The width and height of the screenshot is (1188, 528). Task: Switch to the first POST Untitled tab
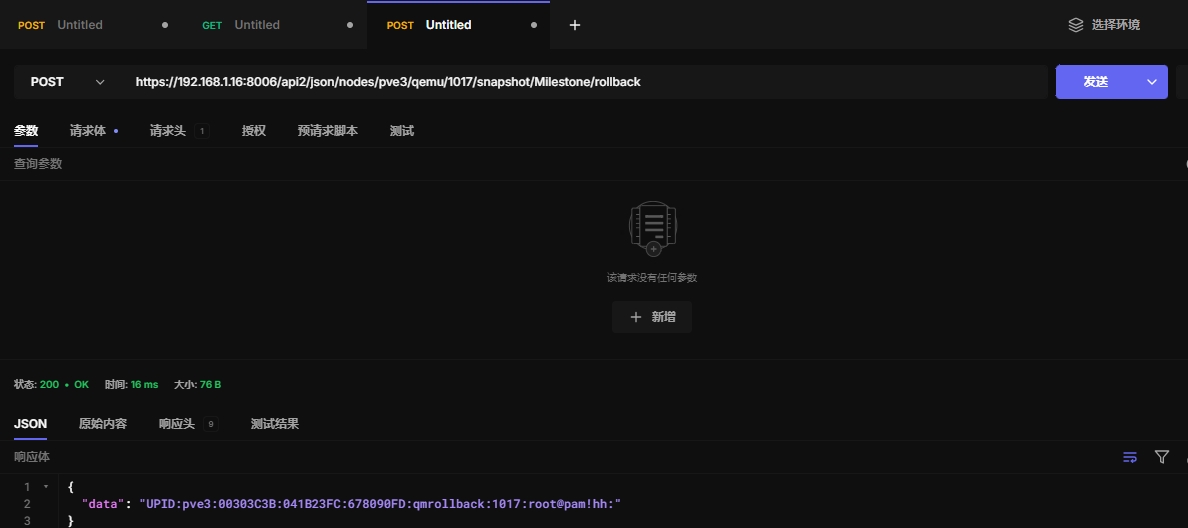pyautogui.click(x=79, y=25)
